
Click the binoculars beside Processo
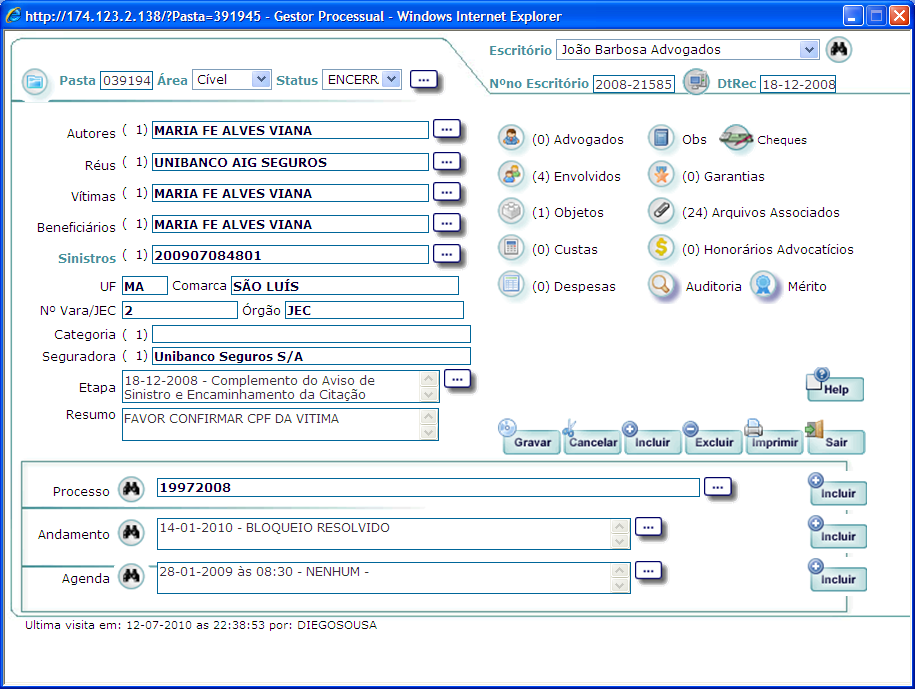coord(131,489)
